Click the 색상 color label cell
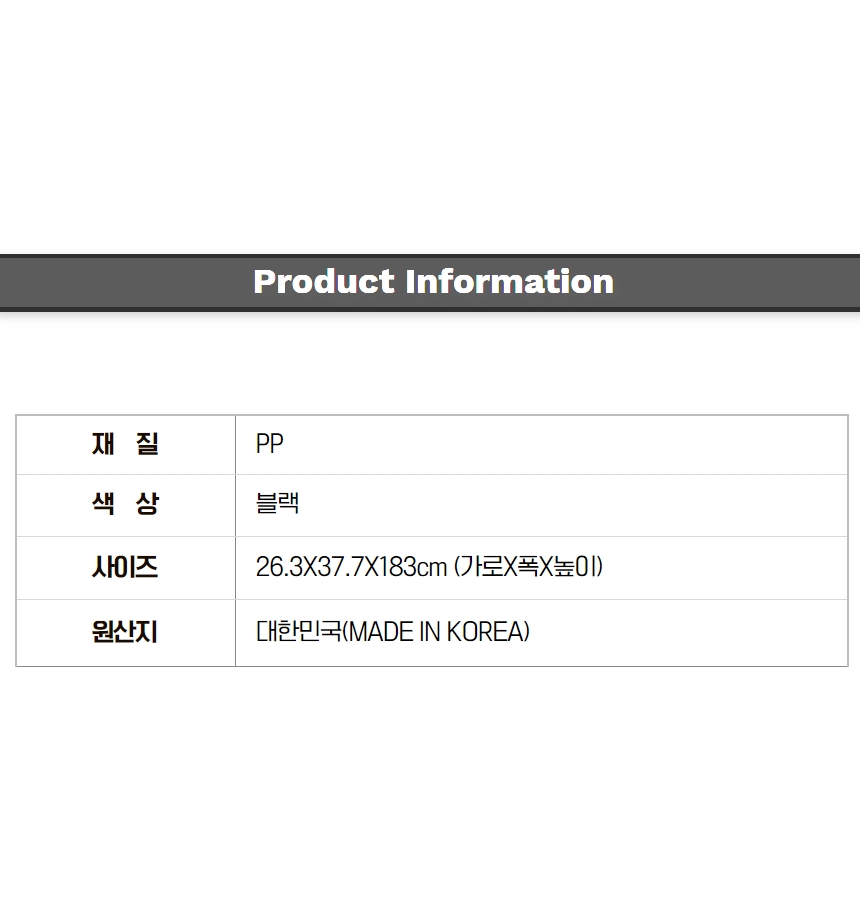The image size is (860, 920). tap(126, 505)
